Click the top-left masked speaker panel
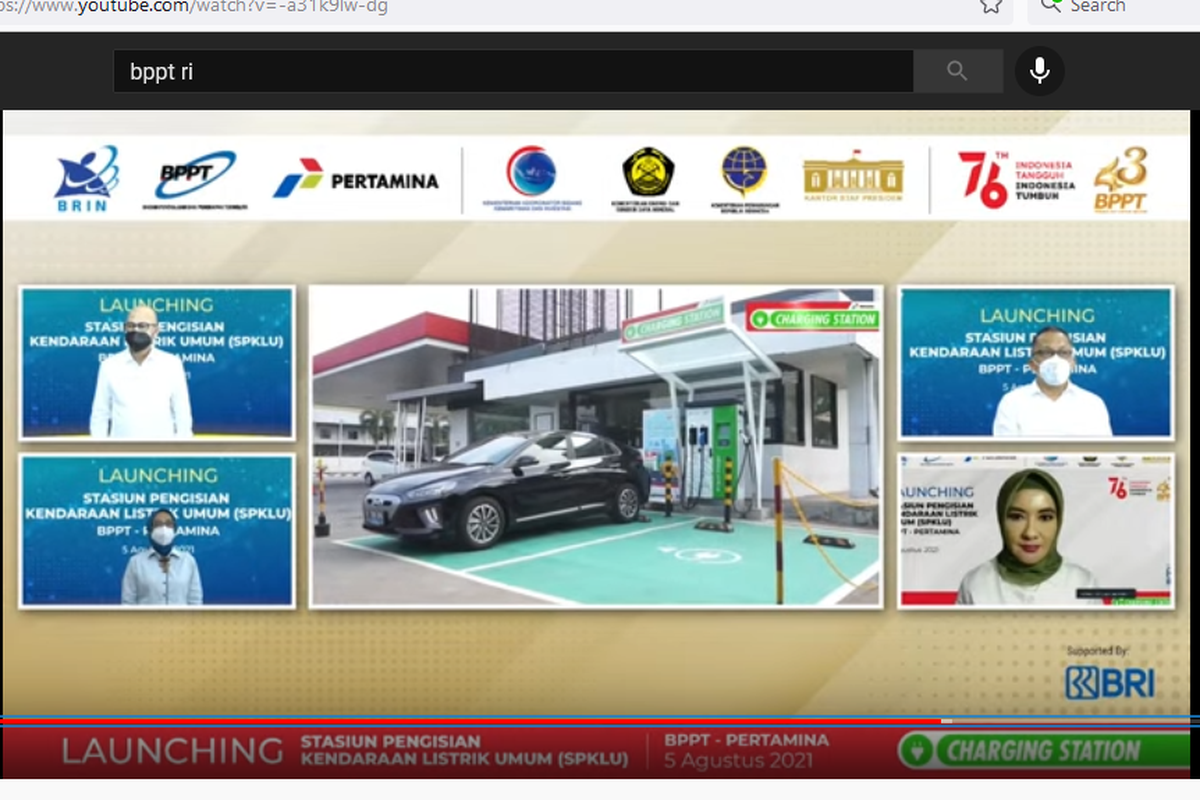Viewport: 1200px width, 800px height. 157,362
